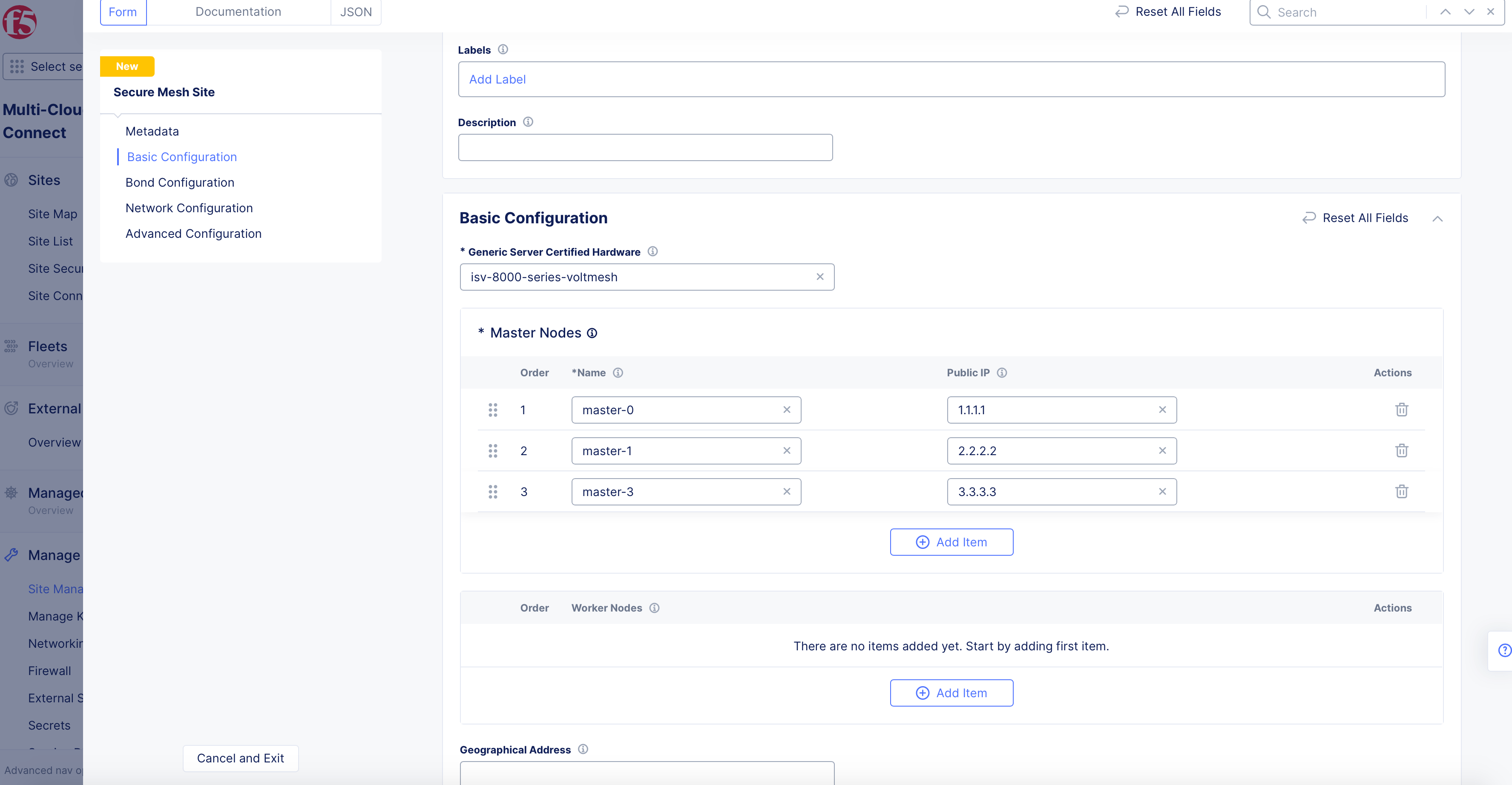Click the Sites globe icon in sidebar
Viewport: 1512px width, 785px height.
pyautogui.click(x=12, y=180)
